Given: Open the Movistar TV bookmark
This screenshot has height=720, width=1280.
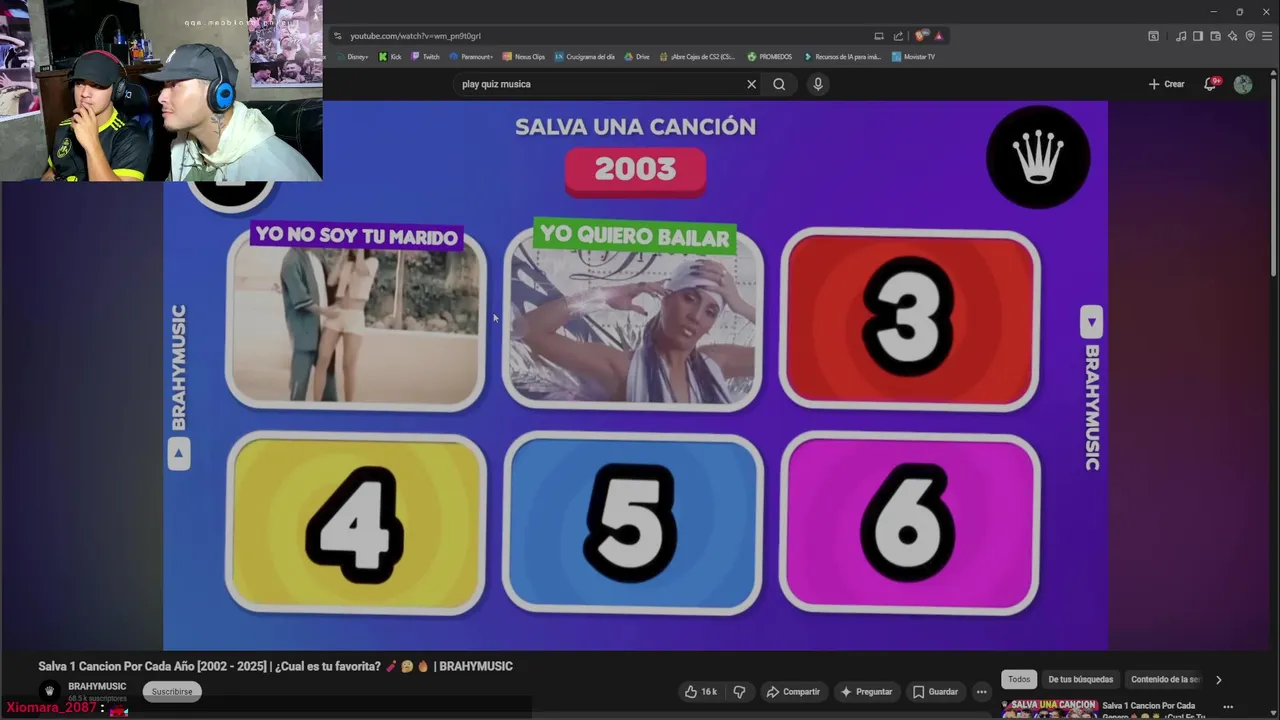Looking at the screenshot, I should [x=913, y=57].
